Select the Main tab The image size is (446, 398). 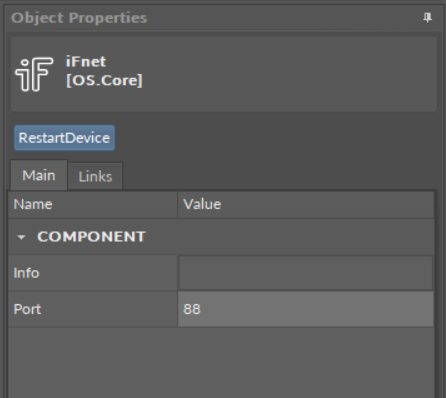pyautogui.click(x=39, y=175)
